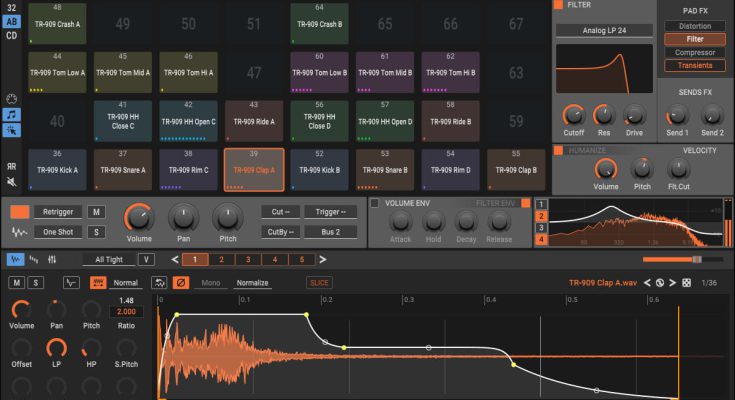Toggle the Filter section power button
The image size is (735, 400).
558,5
